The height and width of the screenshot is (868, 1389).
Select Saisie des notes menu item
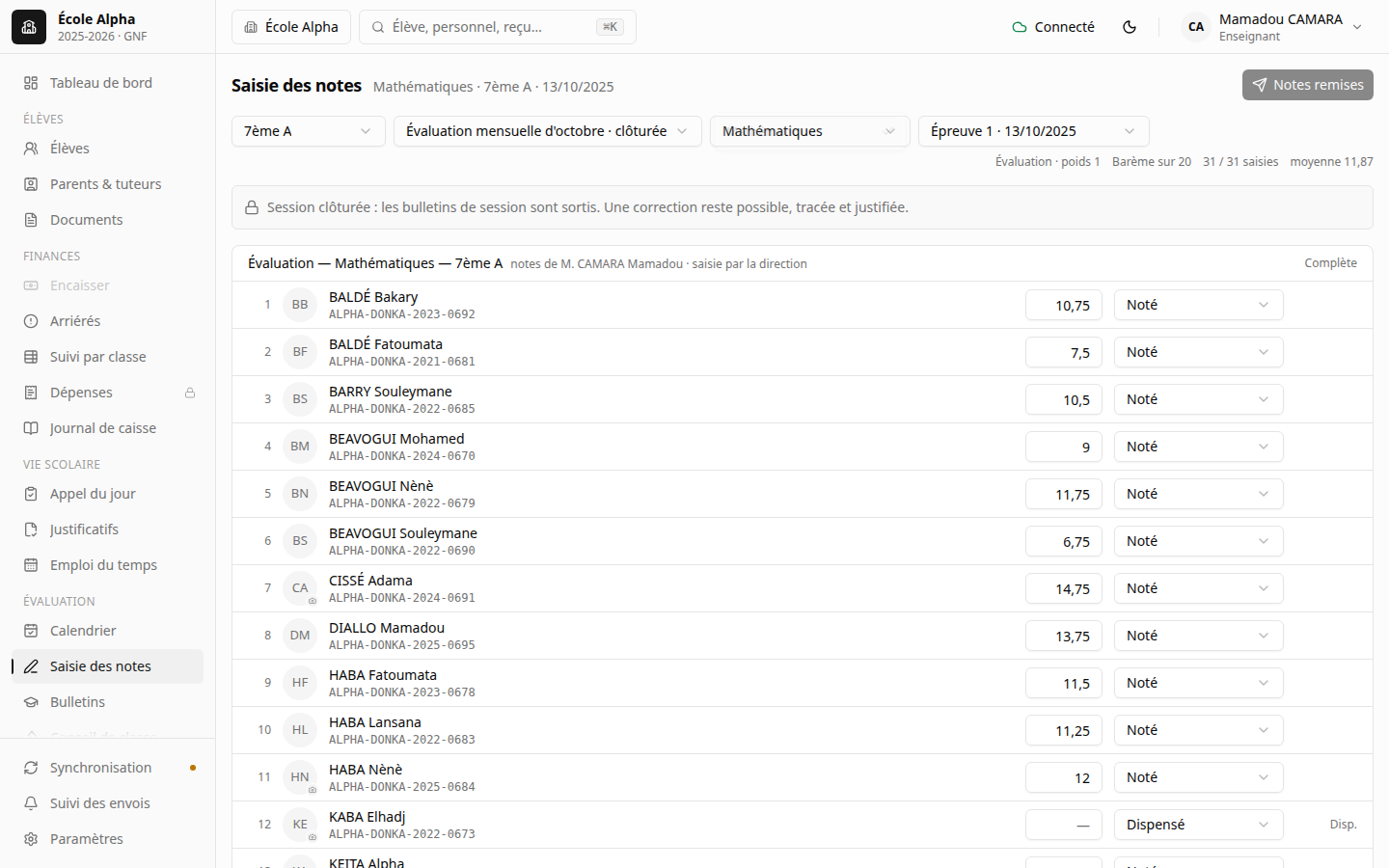(107, 666)
